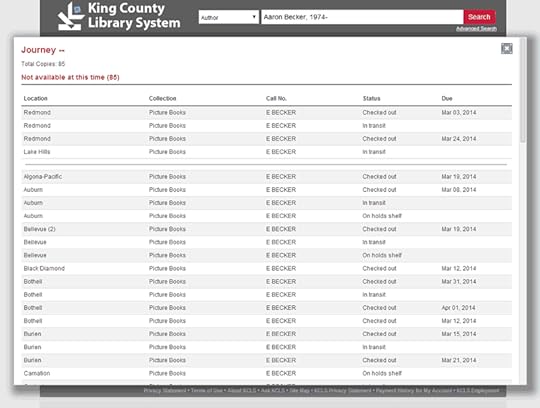Select the Carnation location cell
Image resolution: width=540 pixels, height=408 pixels.
coord(37,374)
